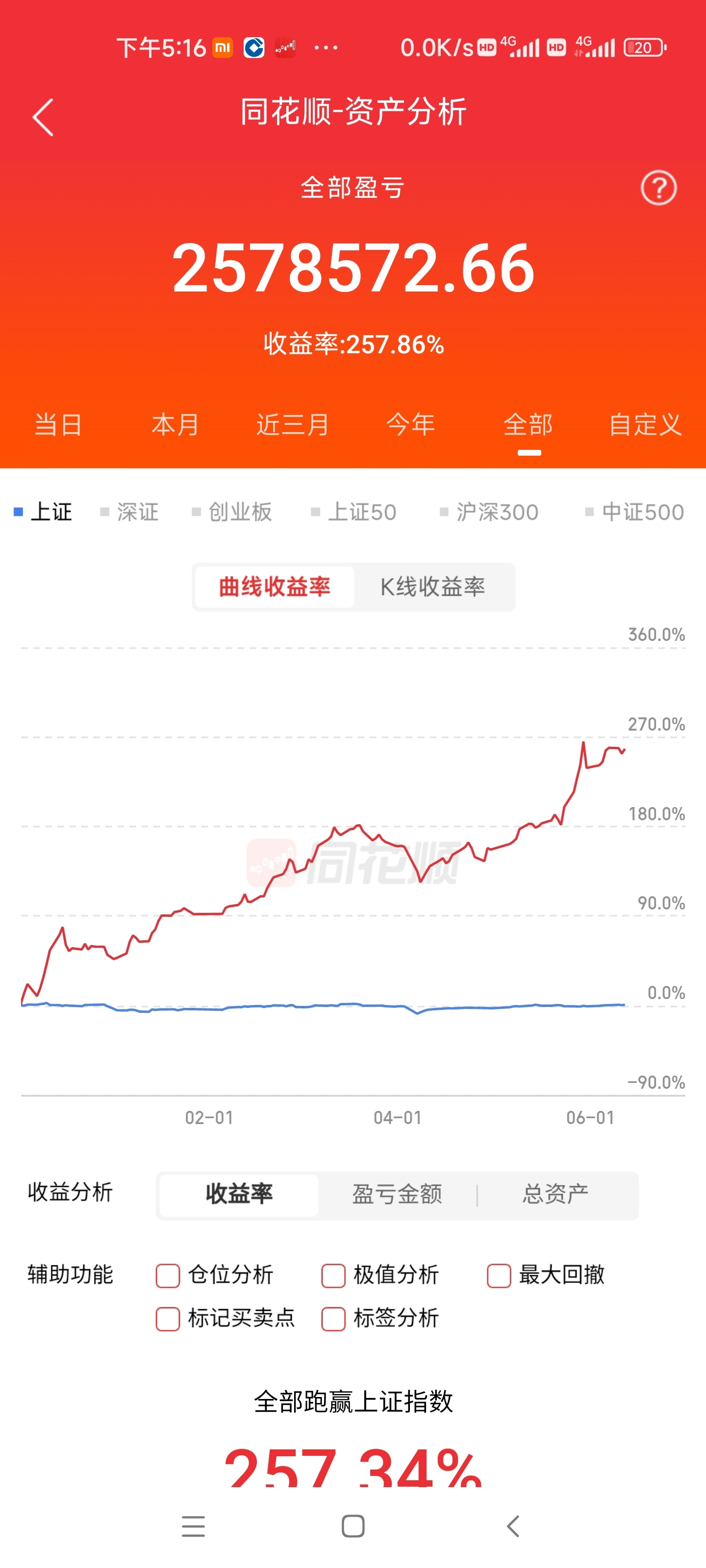Image resolution: width=706 pixels, height=1568 pixels.
Task: Tap Android recent apps menu icon
Action: click(x=193, y=1526)
